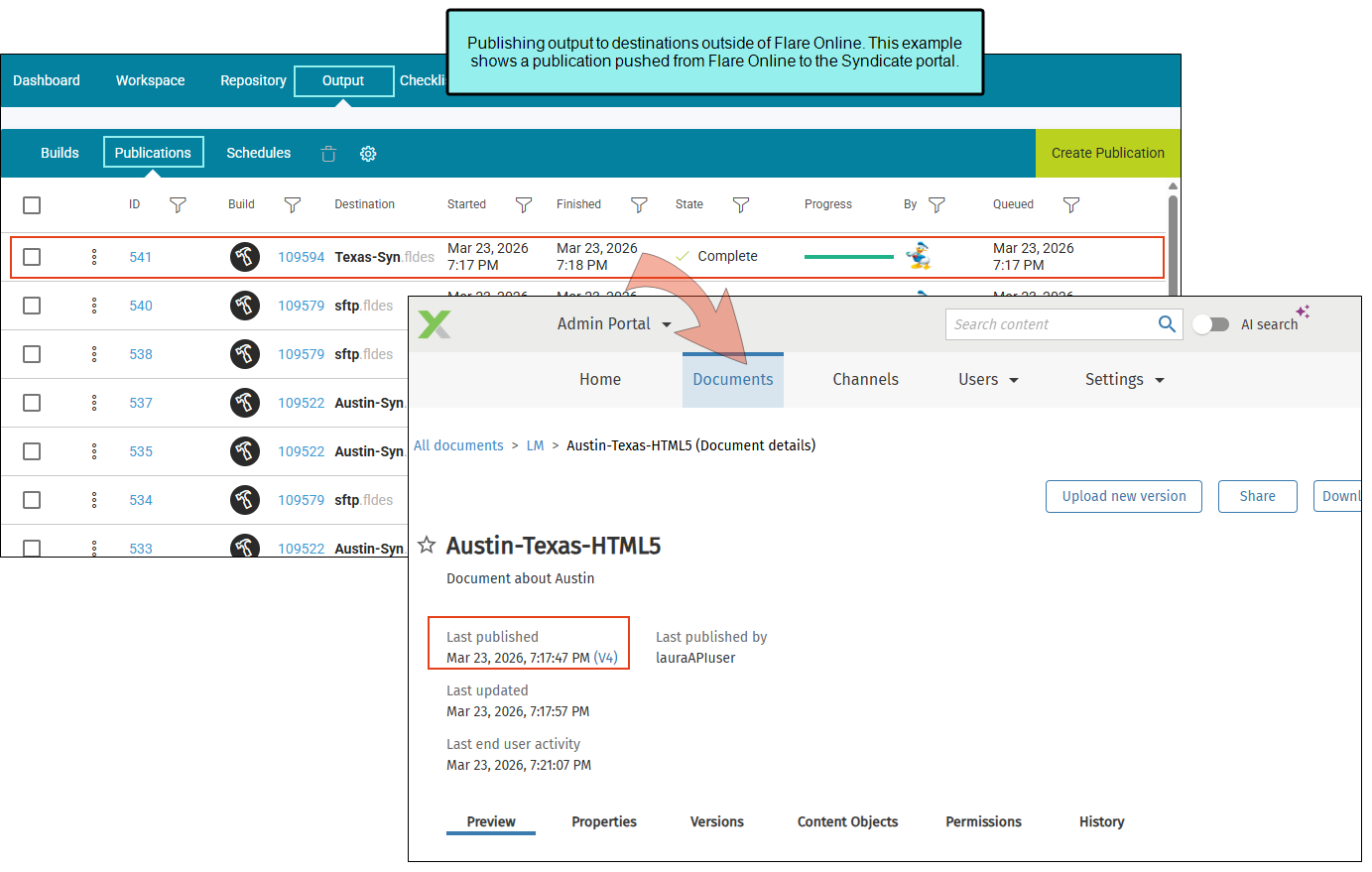Open the three-dot menu for publication 541
Viewport: 1372px width, 872px height.
click(x=94, y=257)
